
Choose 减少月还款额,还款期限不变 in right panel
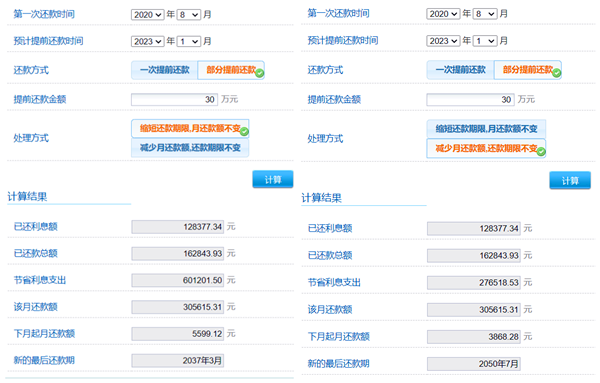pos(486,148)
